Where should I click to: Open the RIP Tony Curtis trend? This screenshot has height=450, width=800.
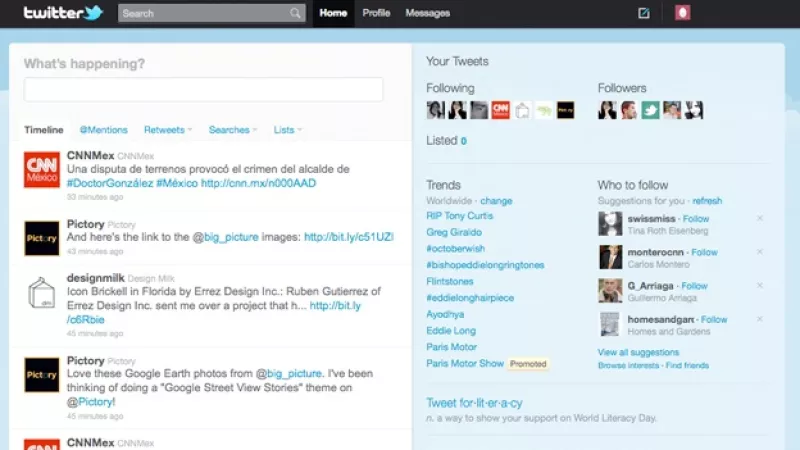coord(460,216)
